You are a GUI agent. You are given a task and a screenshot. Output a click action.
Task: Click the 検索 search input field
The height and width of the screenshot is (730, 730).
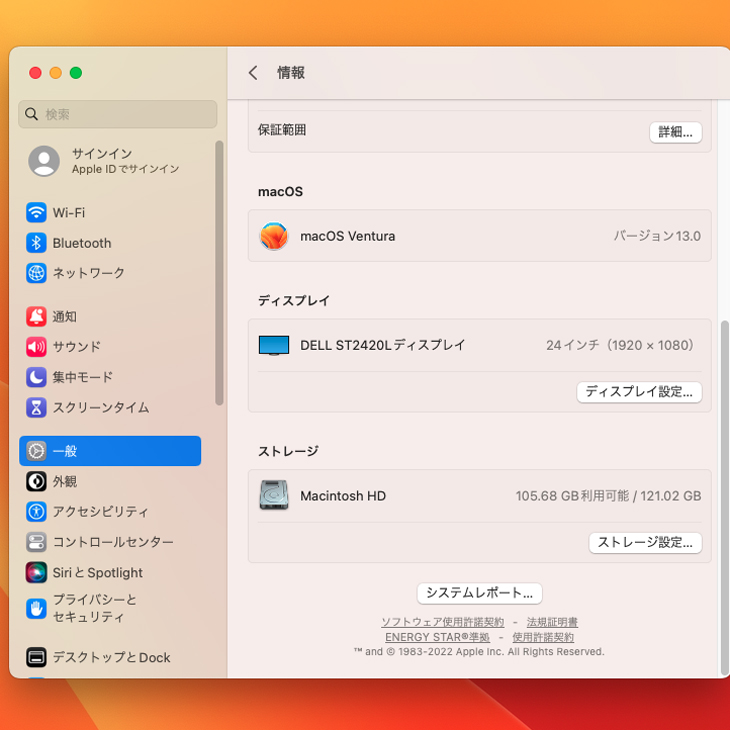[118, 114]
